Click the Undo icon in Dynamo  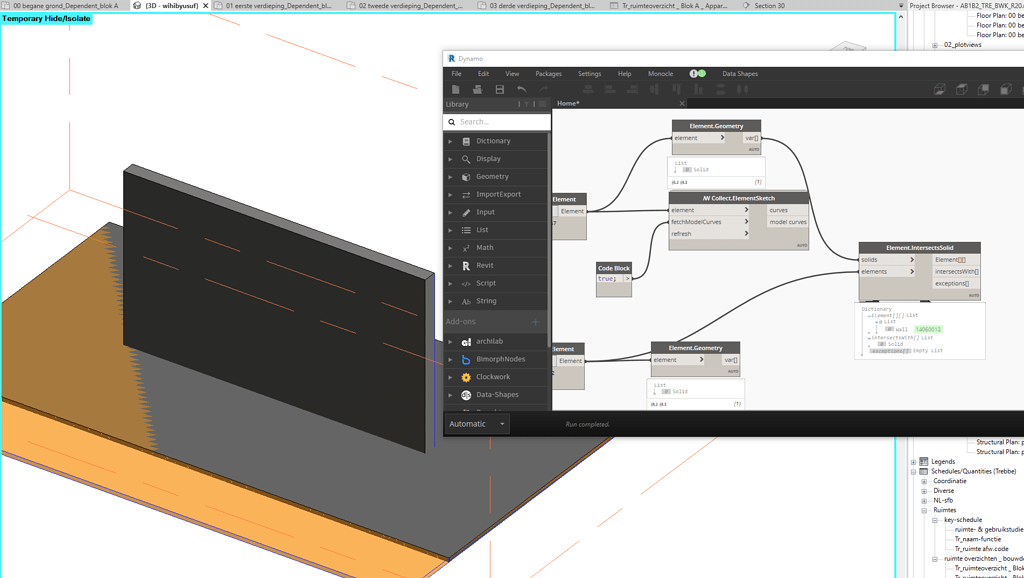click(520, 89)
